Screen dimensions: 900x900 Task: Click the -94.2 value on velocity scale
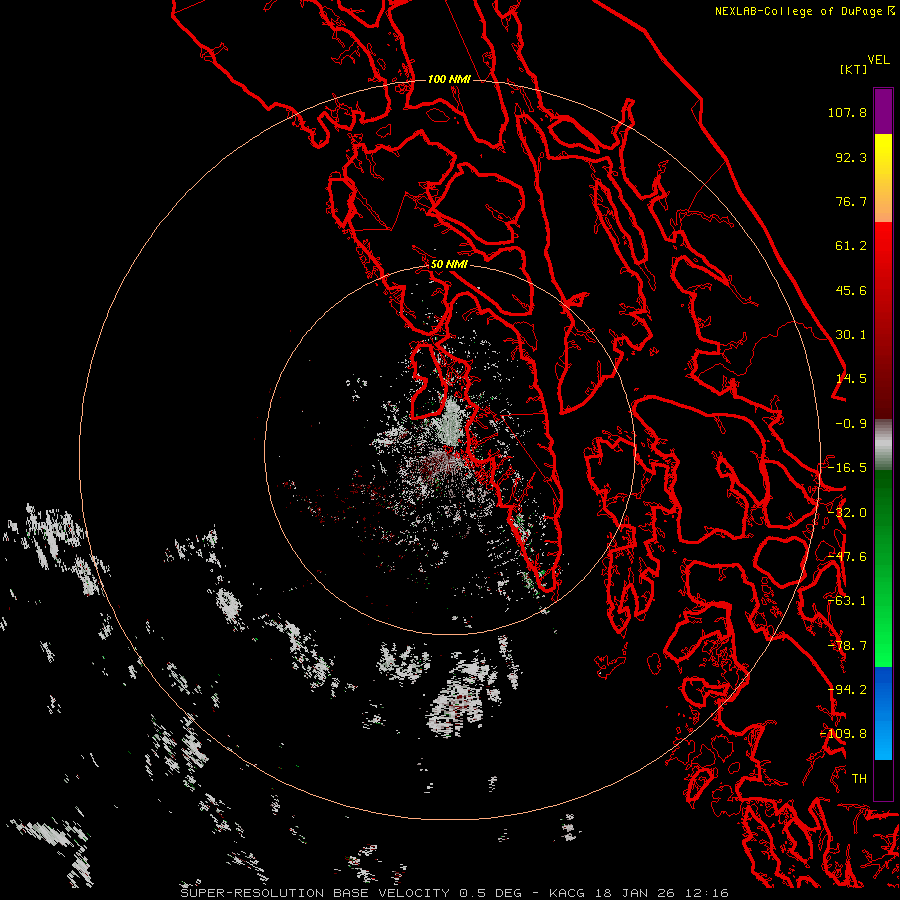pyautogui.click(x=847, y=690)
